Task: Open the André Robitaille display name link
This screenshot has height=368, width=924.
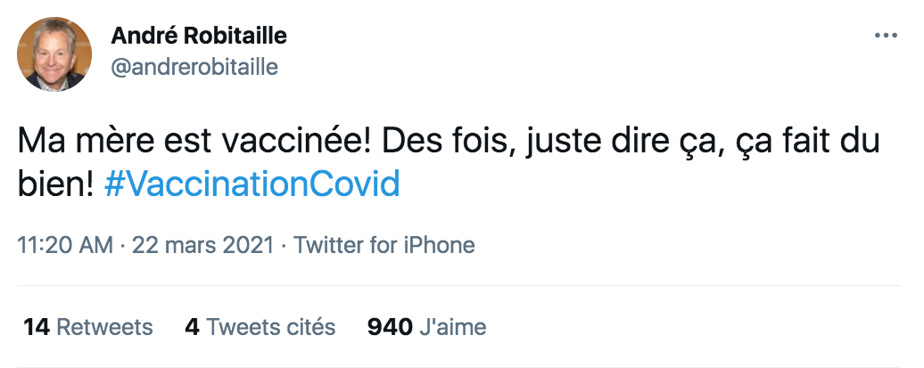Action: point(199,36)
